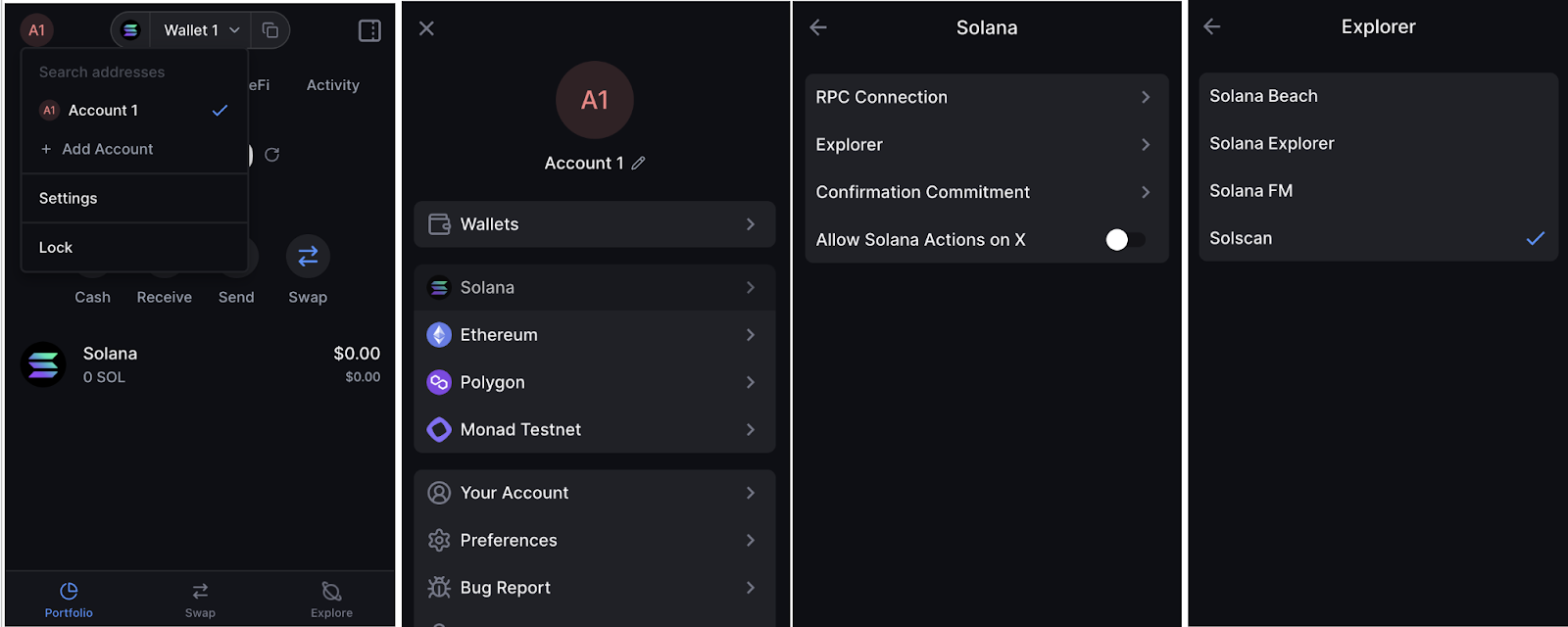1568x627 pixels.
Task: Click the large A1 account avatar
Action: 595,100
